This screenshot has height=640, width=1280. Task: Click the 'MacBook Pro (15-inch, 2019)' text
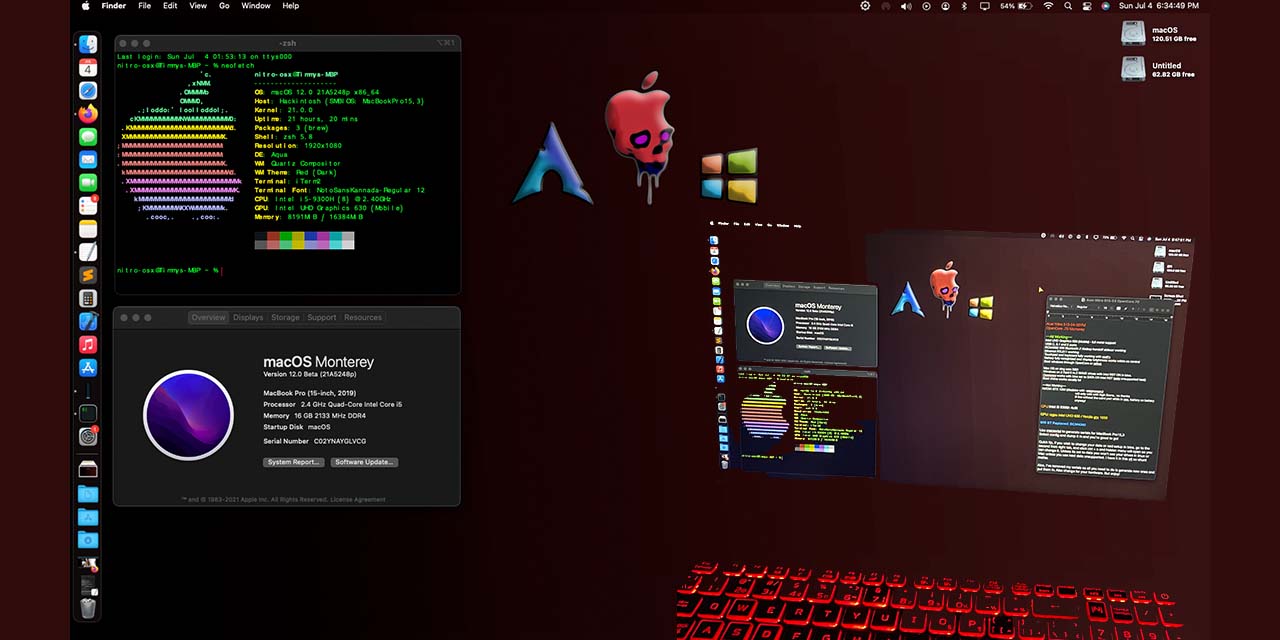[310, 393]
